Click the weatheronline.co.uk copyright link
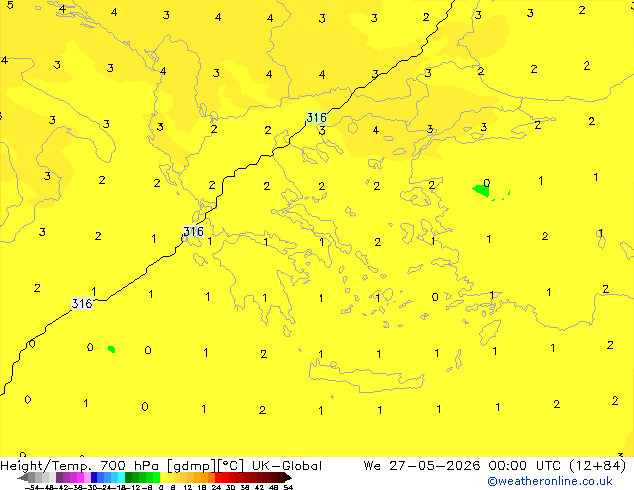Screen dimensions: 634x490 coord(550,481)
